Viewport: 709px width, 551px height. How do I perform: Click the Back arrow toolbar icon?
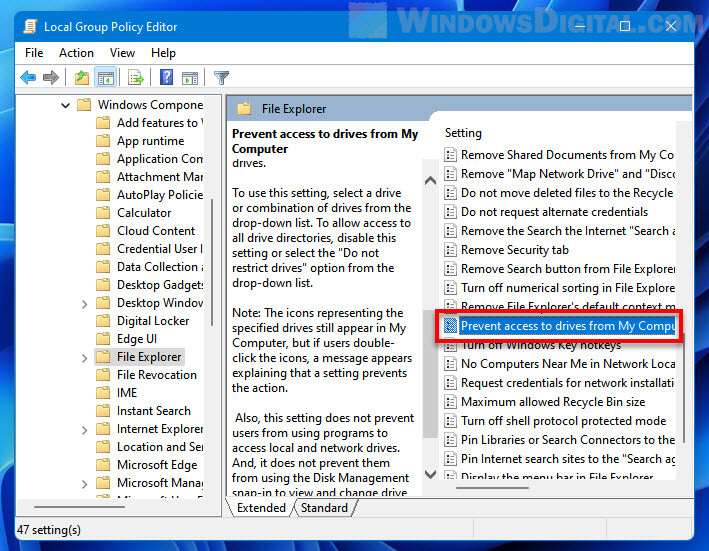[28, 77]
